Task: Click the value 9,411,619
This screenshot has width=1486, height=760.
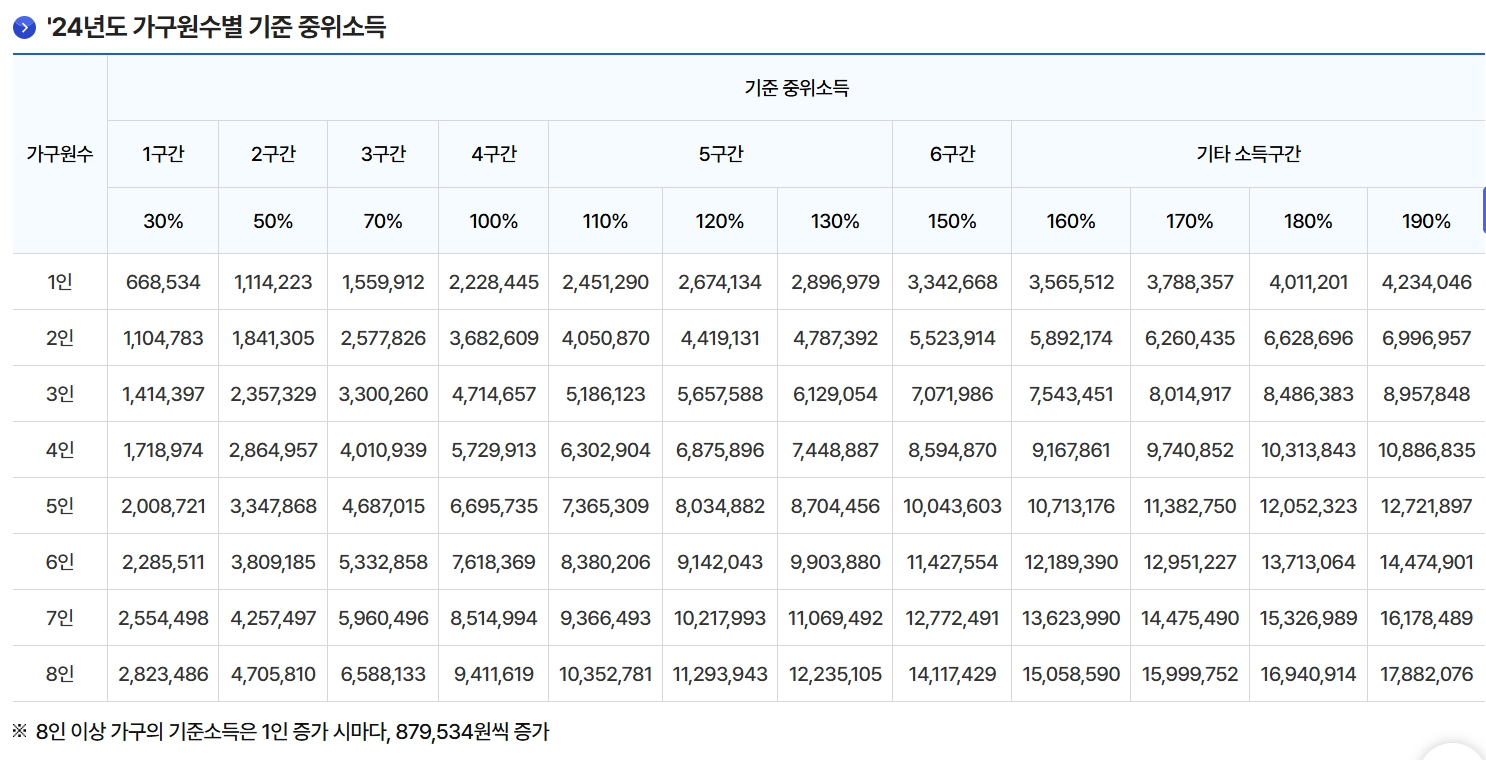Action: coord(494,674)
